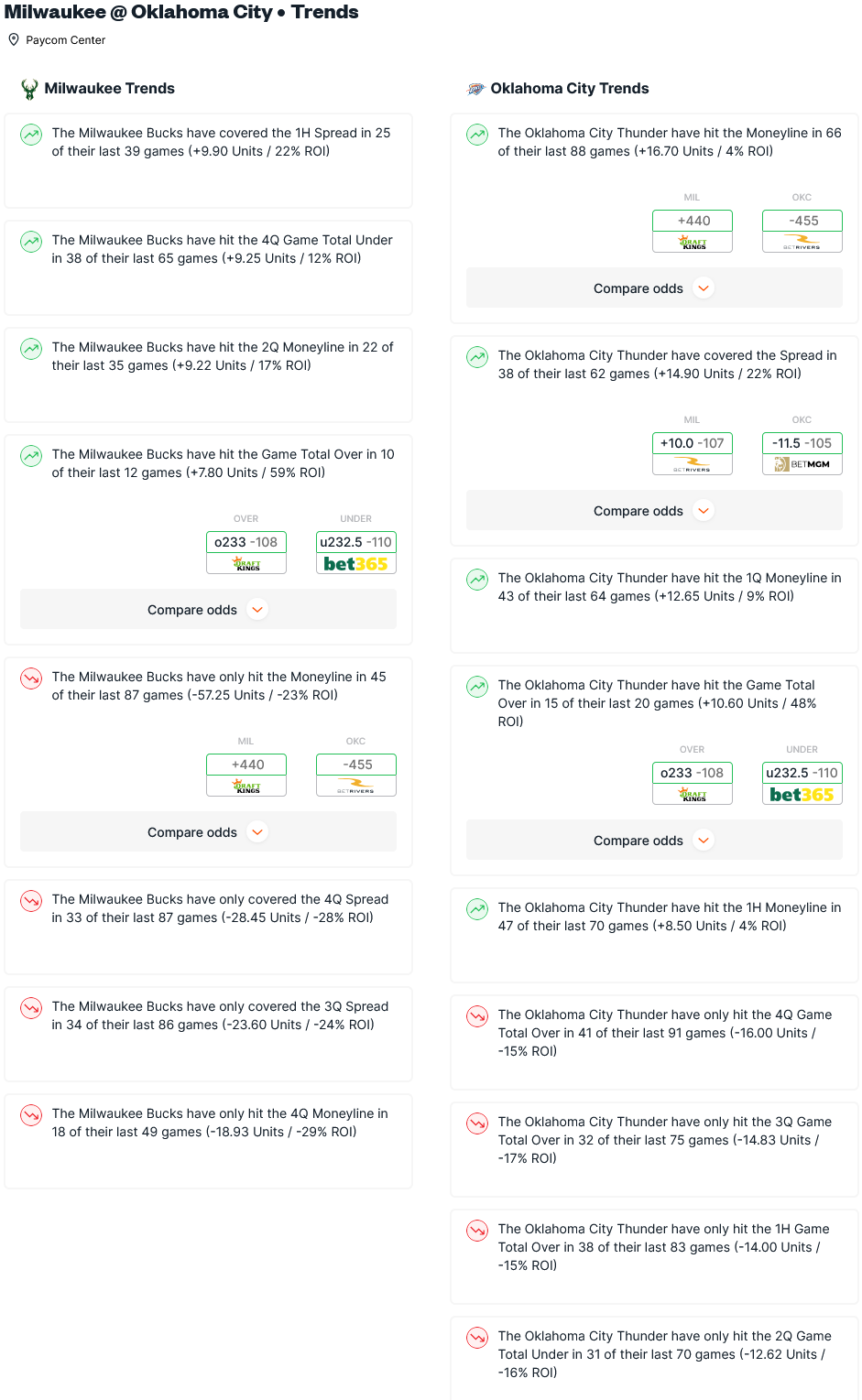Select -455 OKC moneyline odds in Milwaukee trends
This screenshot has height=1400, width=862.
click(x=356, y=765)
